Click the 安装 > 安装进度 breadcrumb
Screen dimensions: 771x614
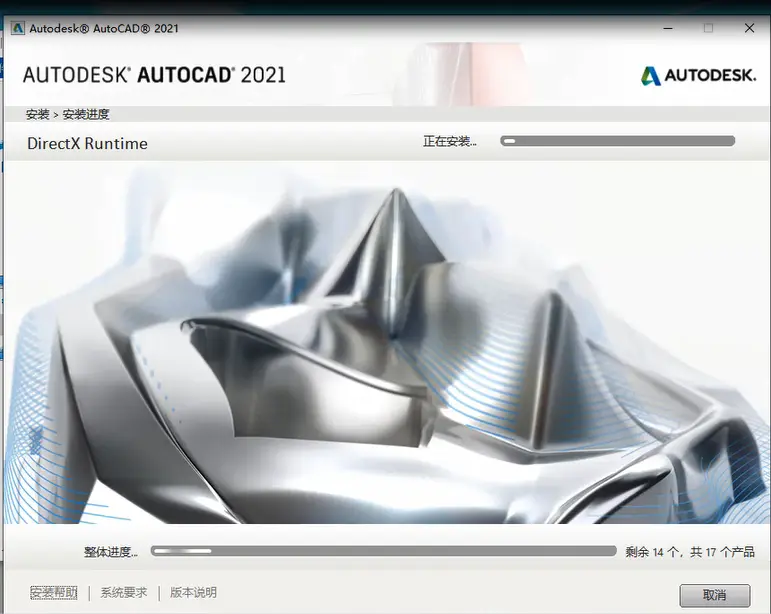[x=67, y=115]
